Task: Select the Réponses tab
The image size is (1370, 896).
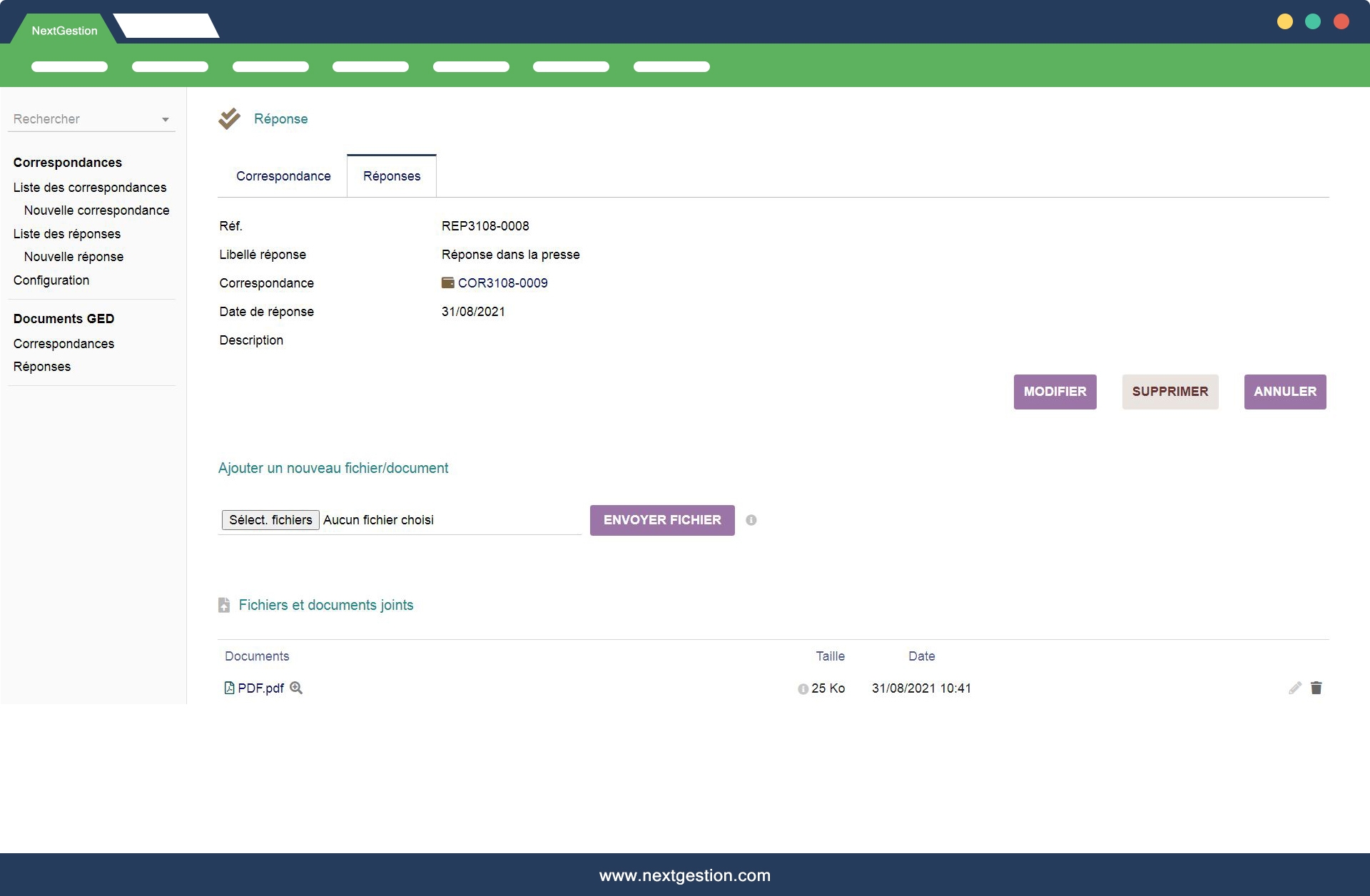Action: point(392,176)
